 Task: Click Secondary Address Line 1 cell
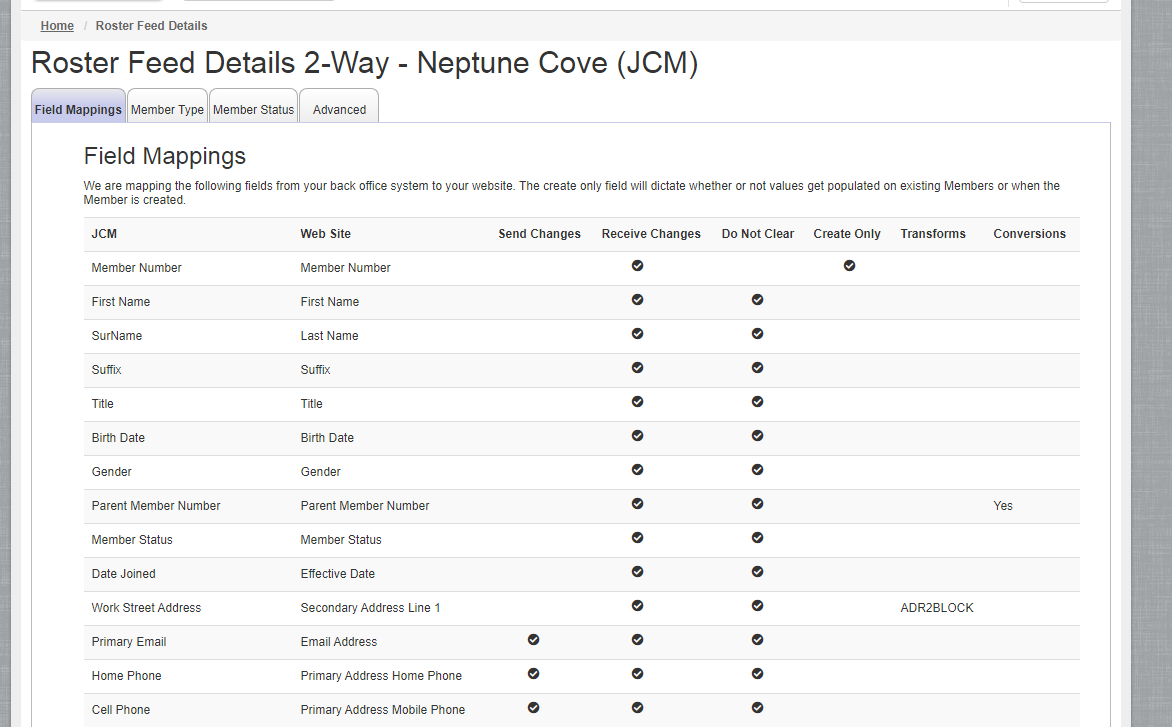pos(370,608)
